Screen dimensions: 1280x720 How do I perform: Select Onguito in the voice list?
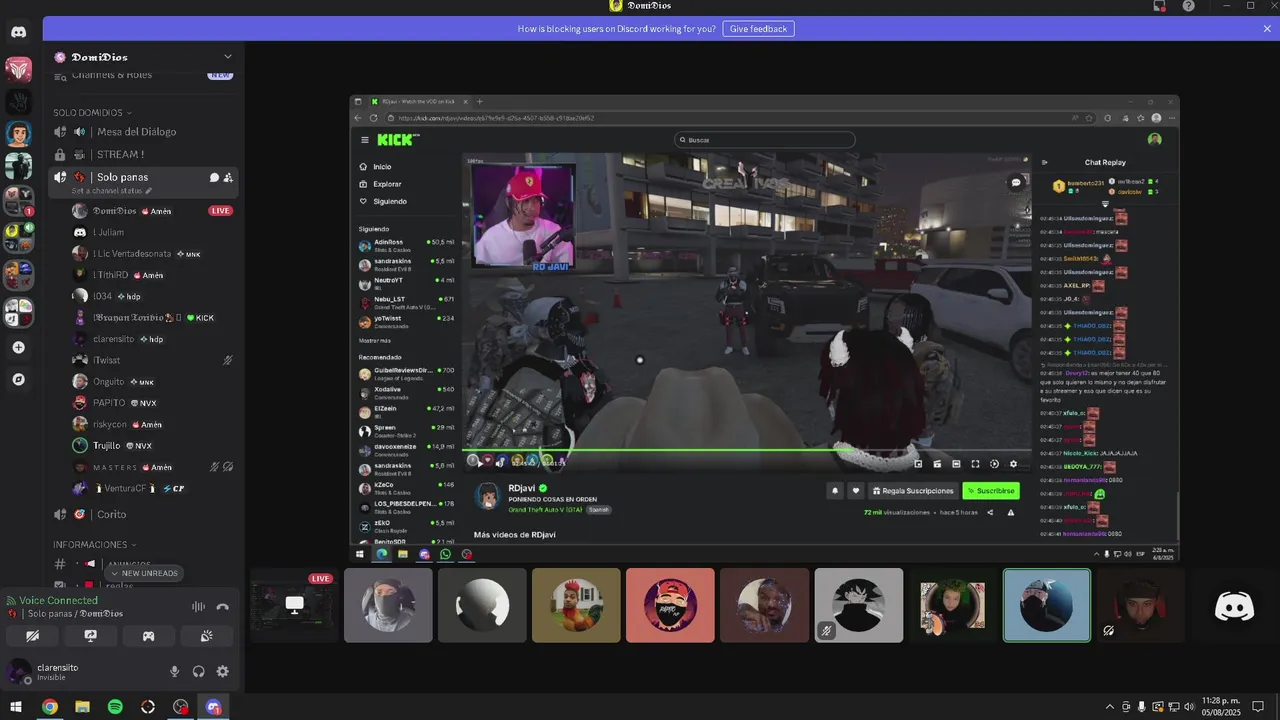(152, 382)
